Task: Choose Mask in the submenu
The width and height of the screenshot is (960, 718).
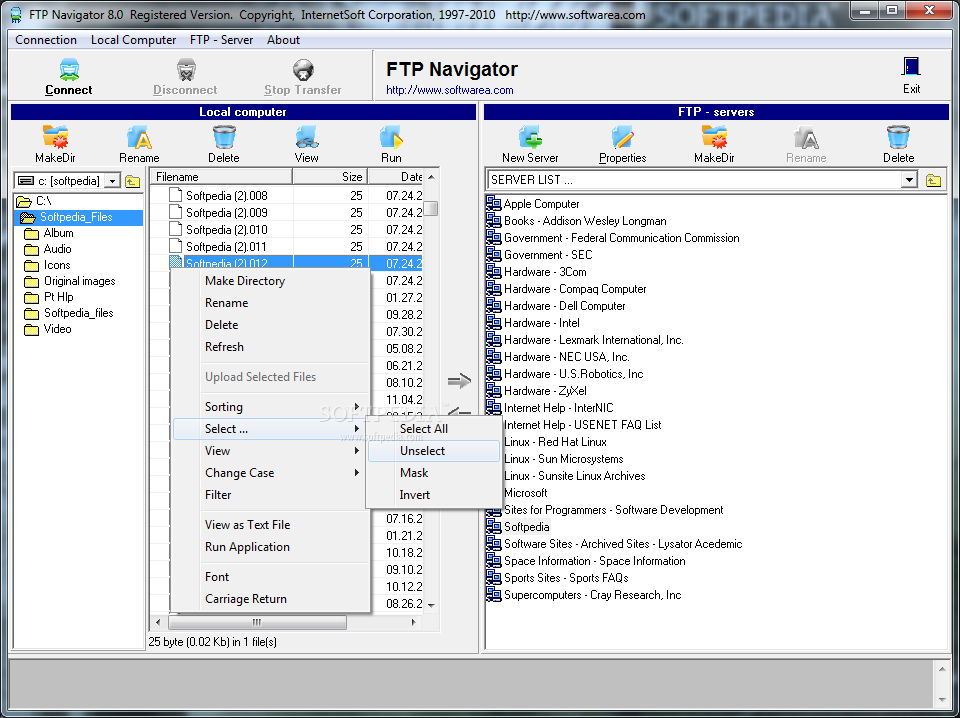Action: 433,473
